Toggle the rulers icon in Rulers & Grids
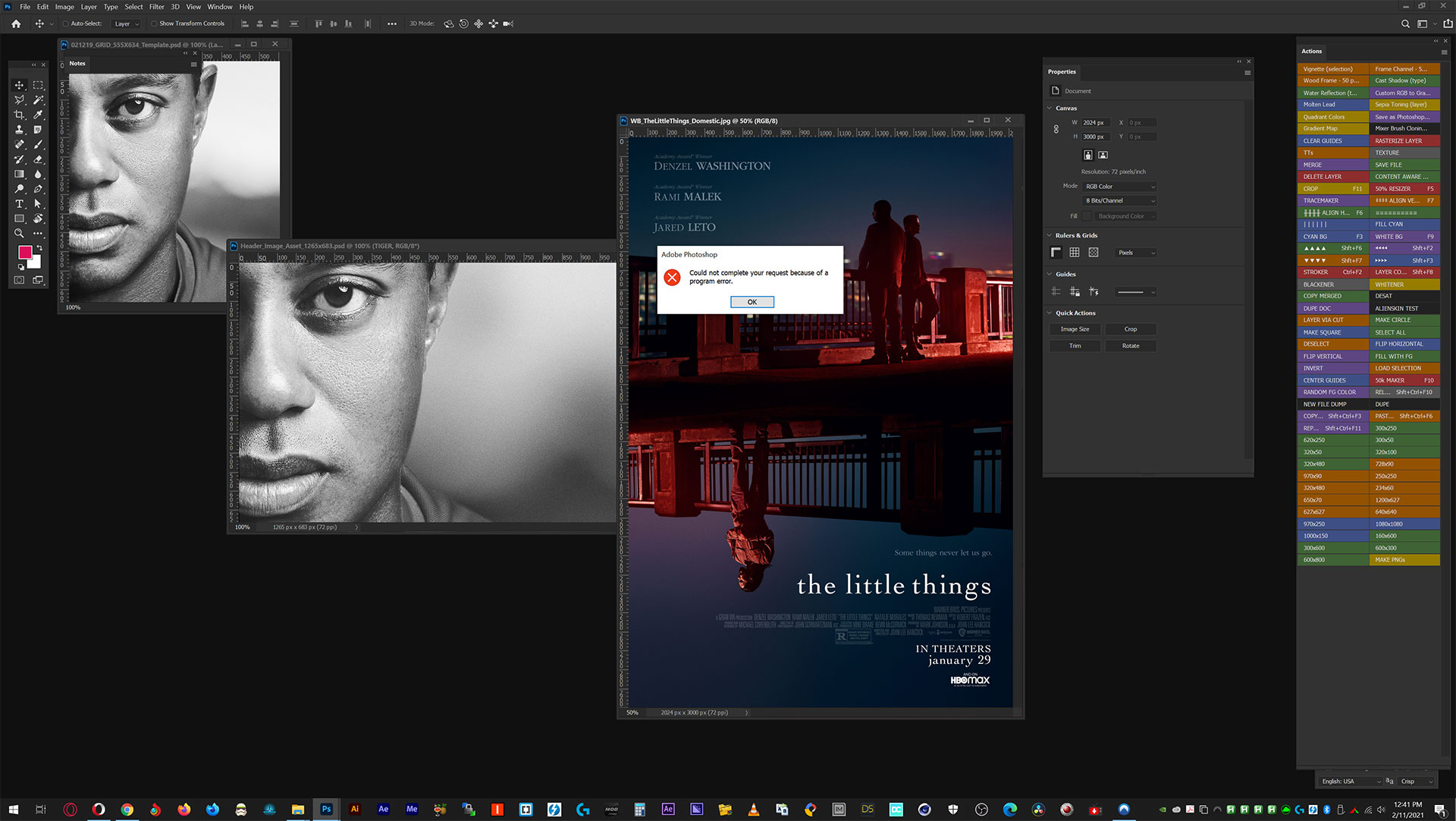The width and height of the screenshot is (1456, 821). [x=1056, y=253]
